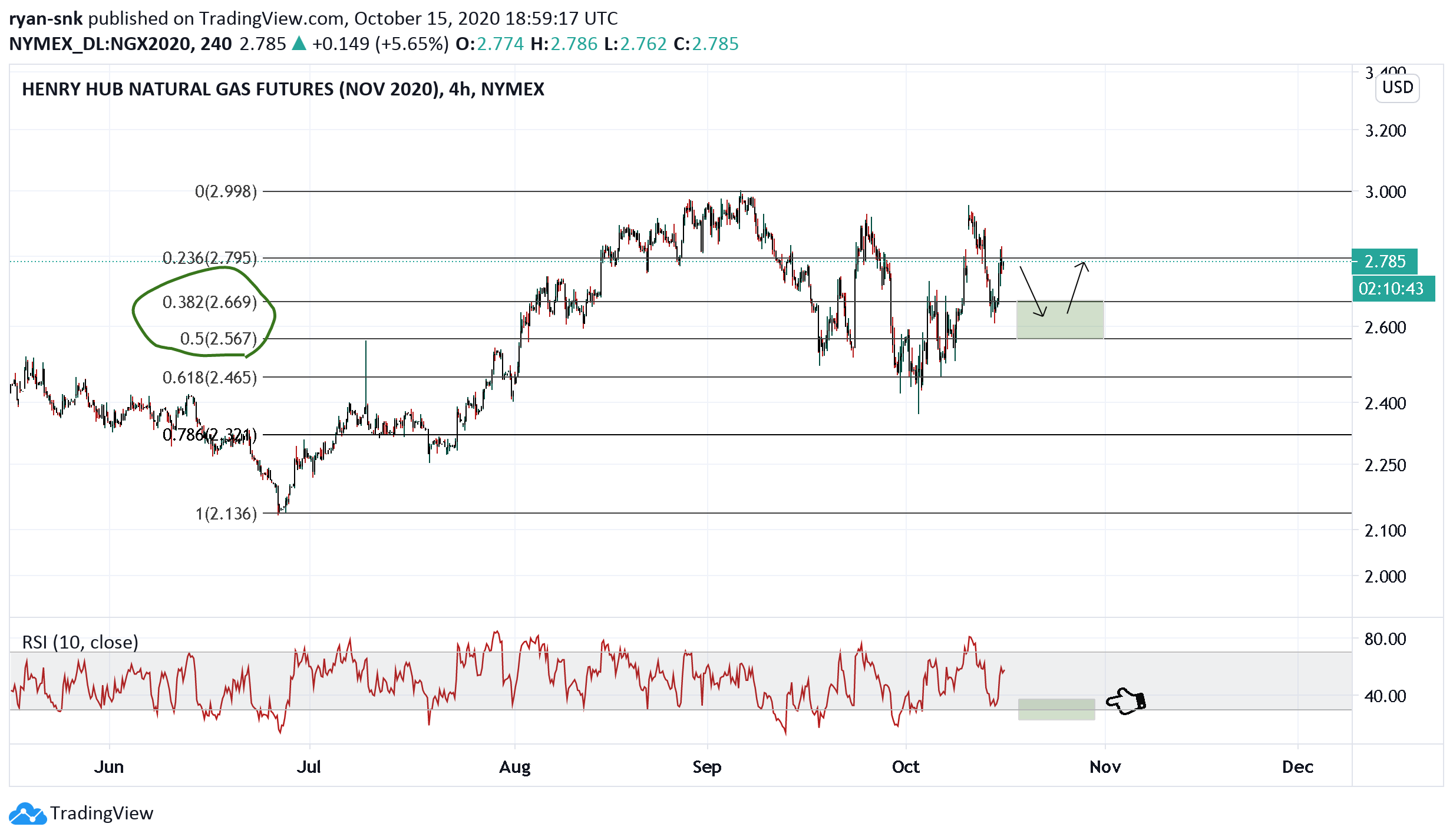
Task: Click the RSI 40.00 axis label
Action: coord(1385,696)
